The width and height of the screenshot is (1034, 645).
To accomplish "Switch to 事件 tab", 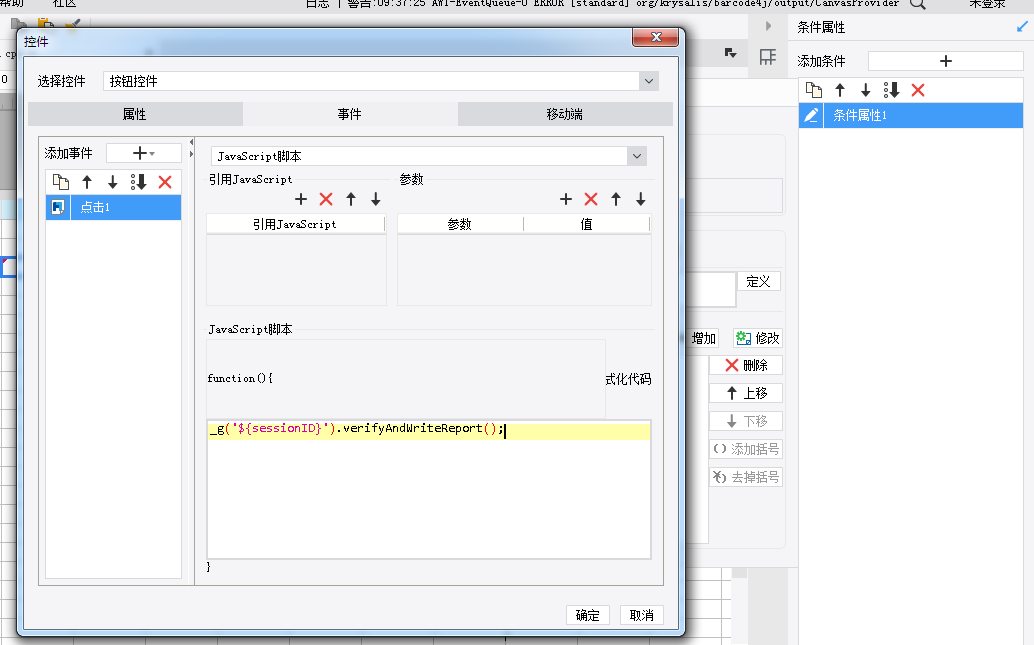I will tap(350, 114).
